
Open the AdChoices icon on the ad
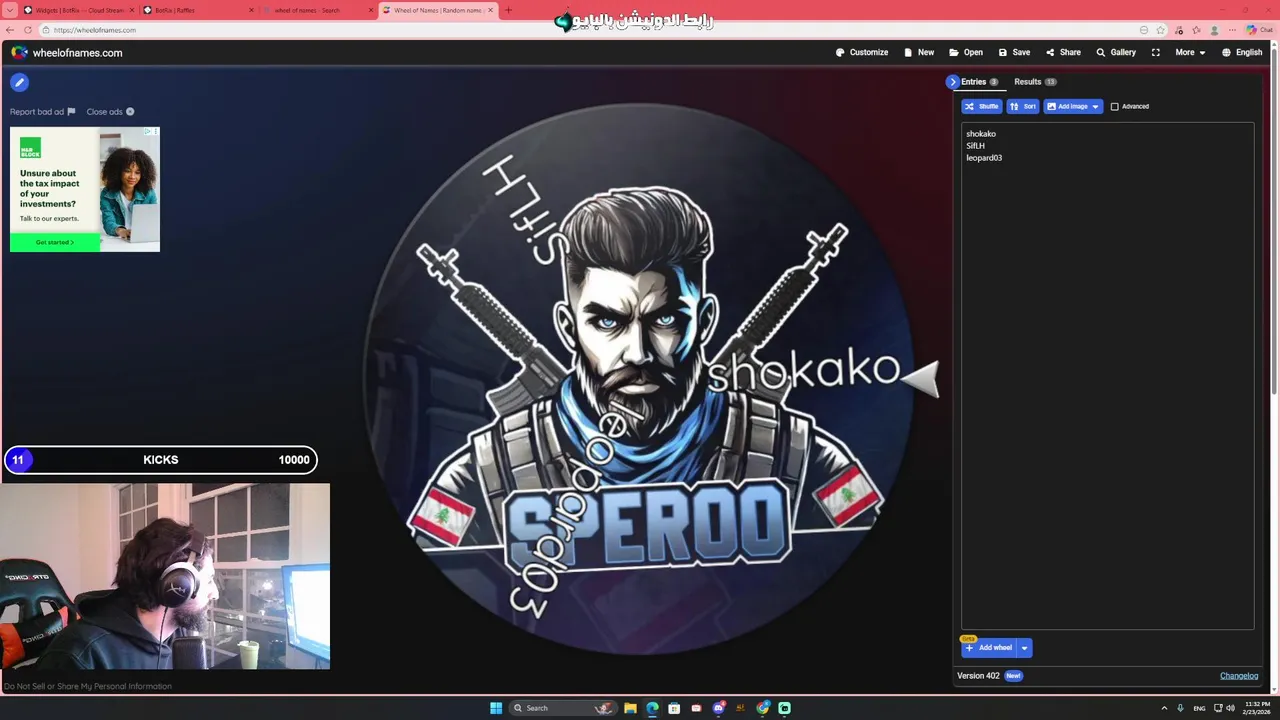click(x=149, y=132)
